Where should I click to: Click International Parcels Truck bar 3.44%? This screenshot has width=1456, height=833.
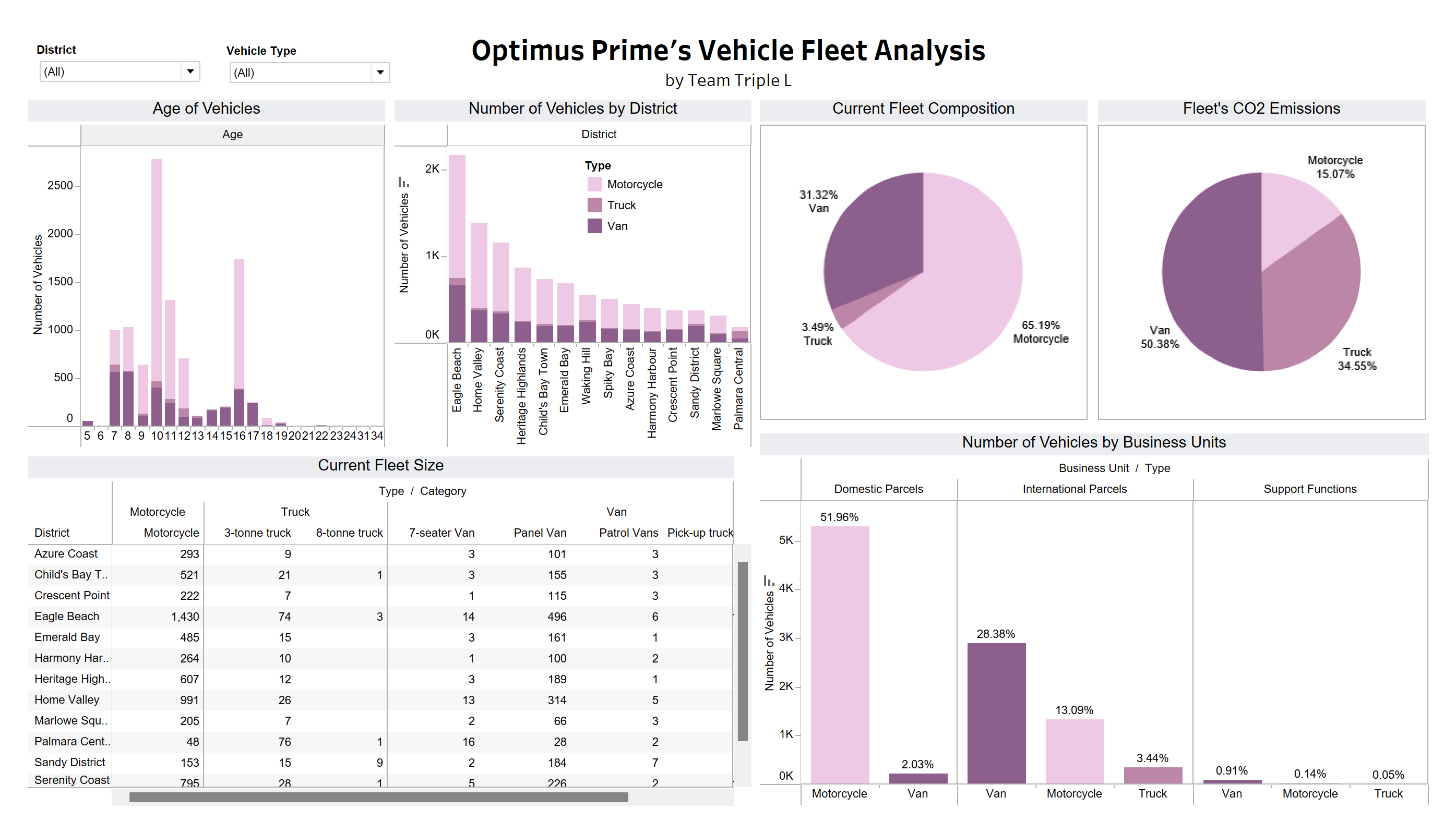coord(1153,775)
